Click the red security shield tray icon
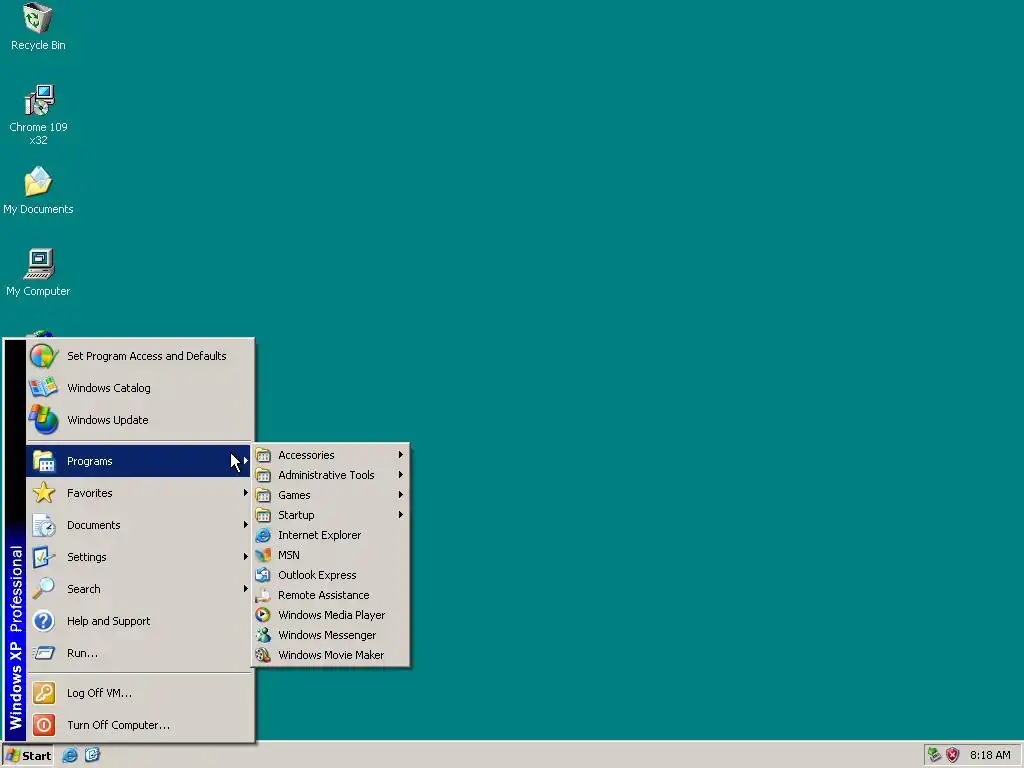1024x768 pixels. tap(953, 756)
